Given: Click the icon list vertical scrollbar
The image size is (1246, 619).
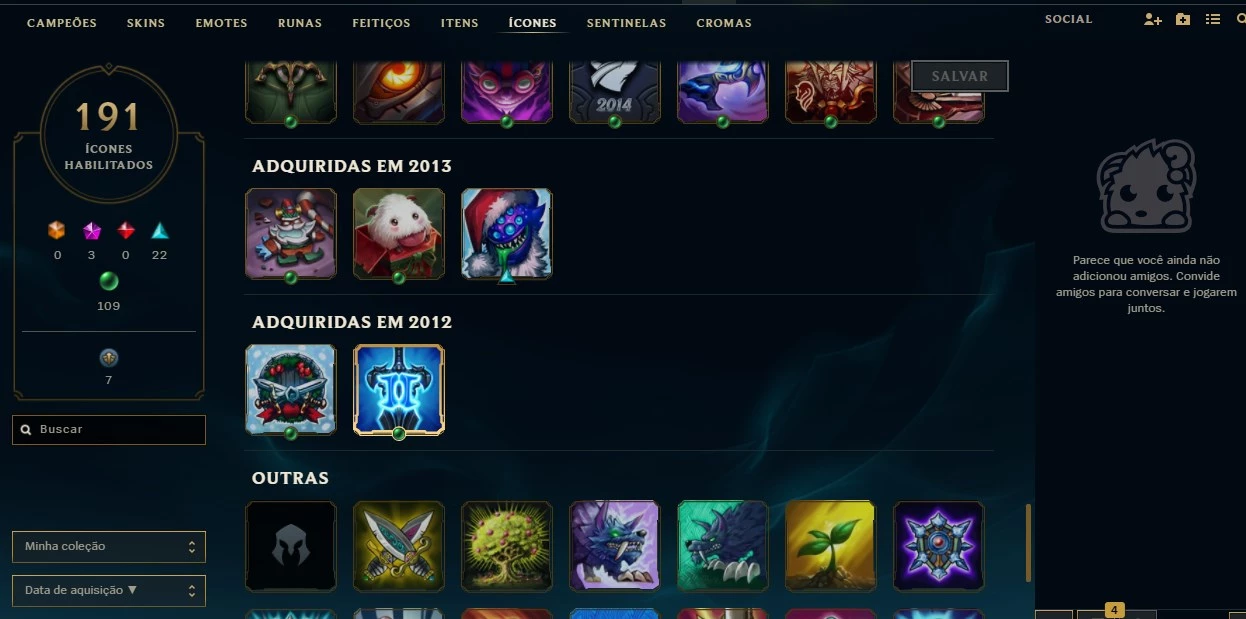Looking at the screenshot, I should (1027, 543).
